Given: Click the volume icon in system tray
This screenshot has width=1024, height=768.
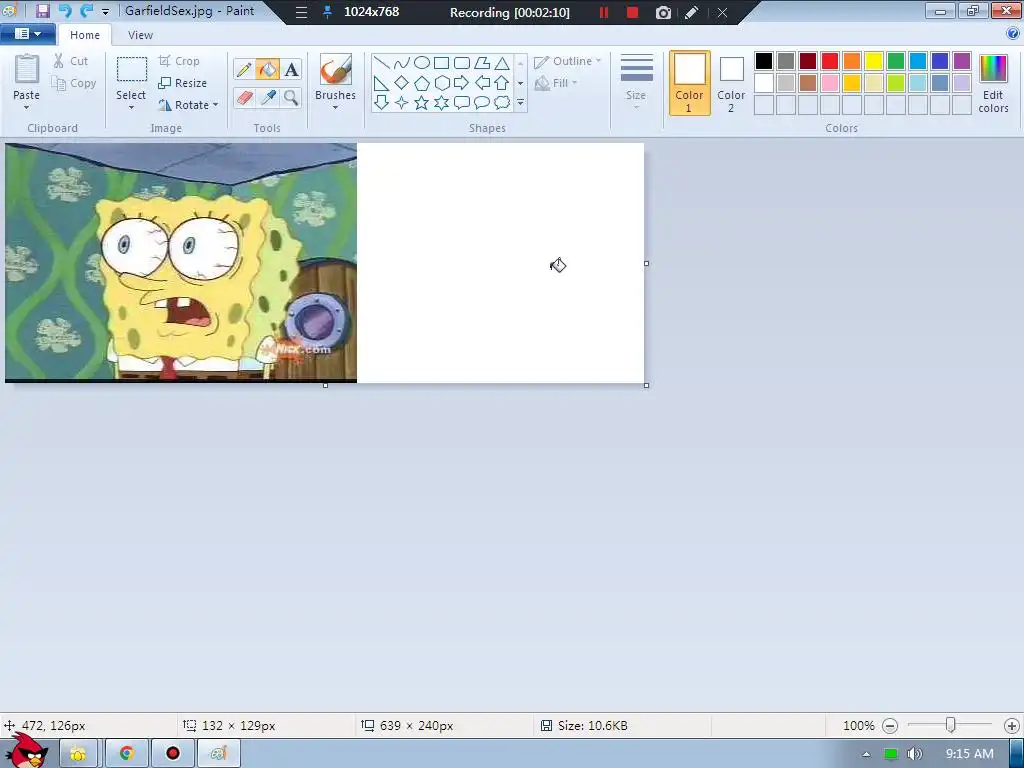Looking at the screenshot, I should [x=915, y=754].
